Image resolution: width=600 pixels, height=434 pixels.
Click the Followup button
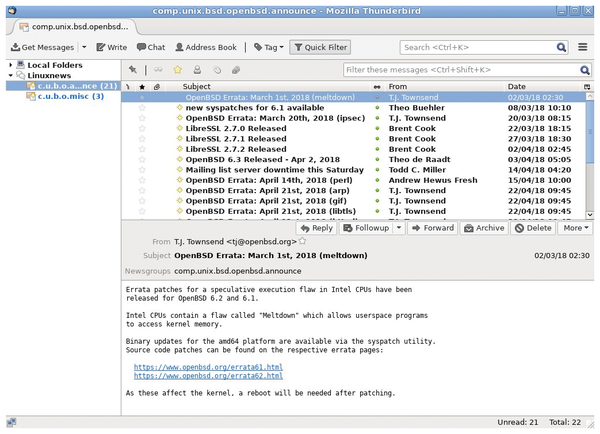[x=366, y=228]
